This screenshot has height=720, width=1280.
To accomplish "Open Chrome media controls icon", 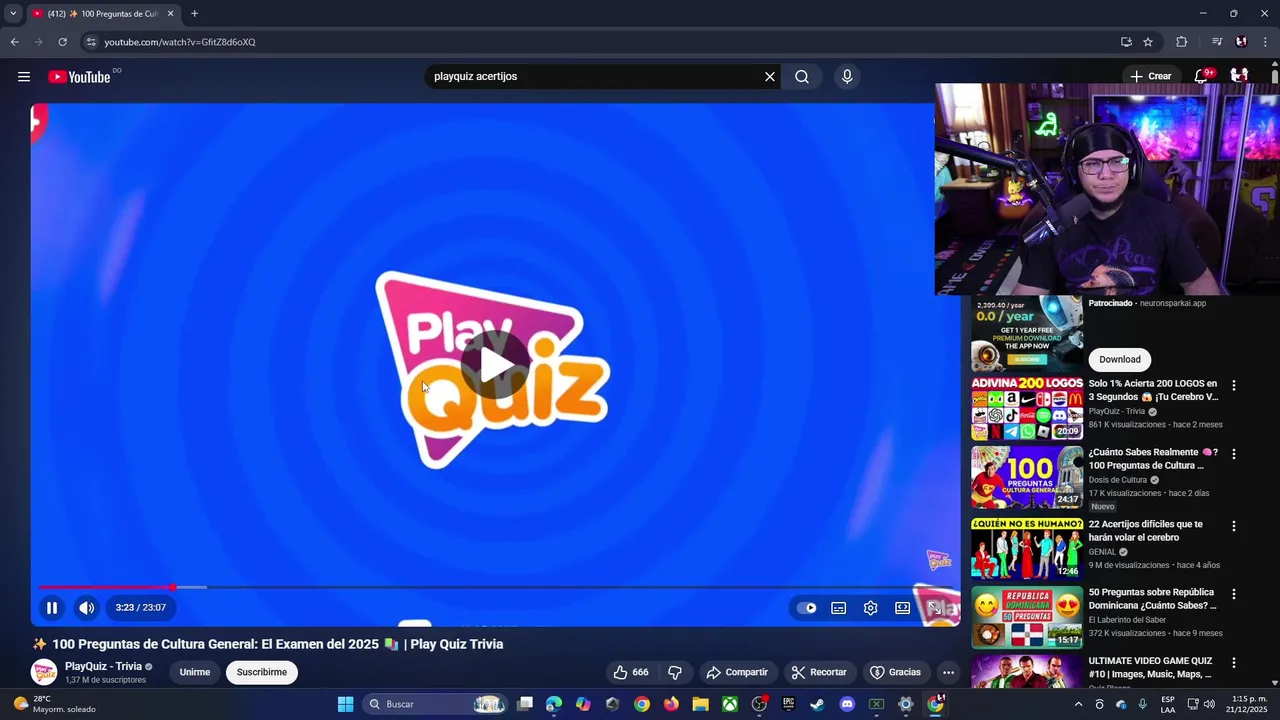I will (x=1217, y=42).
